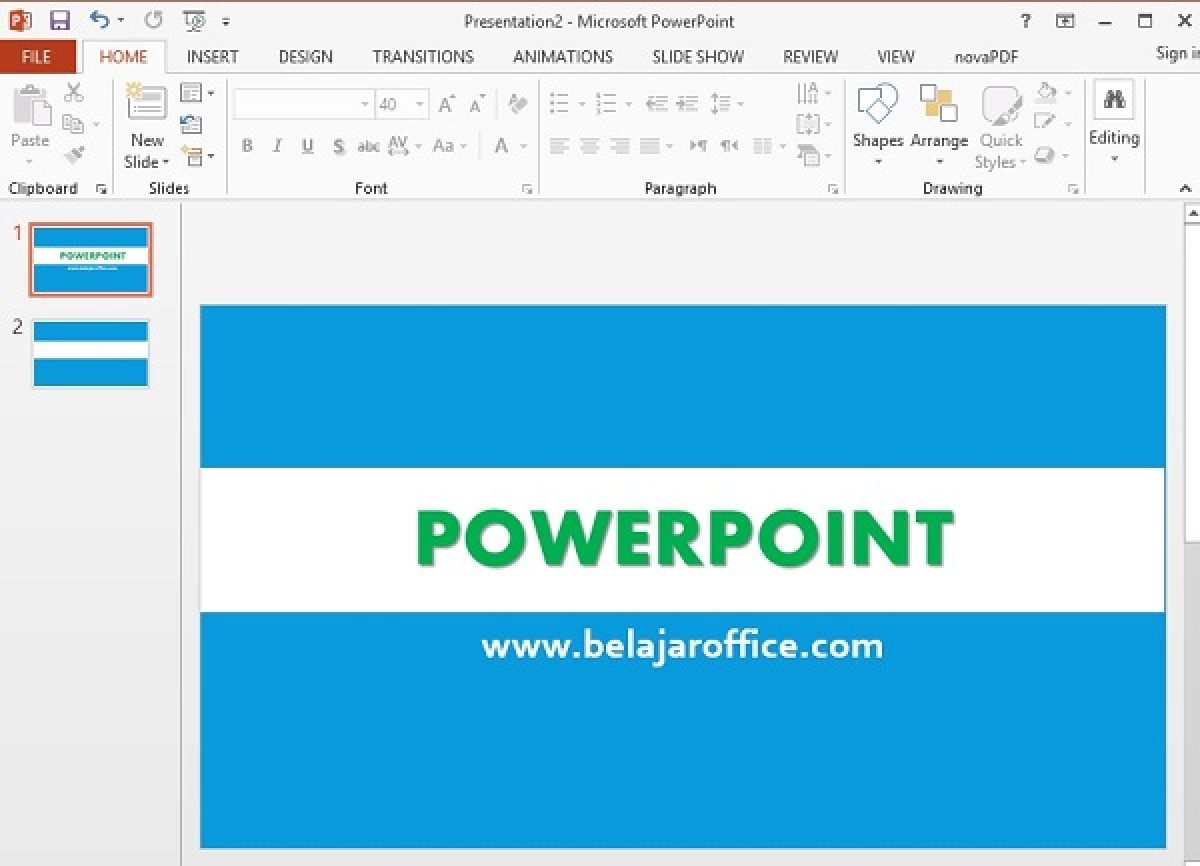Decrease font size
The image size is (1200, 866).
pos(477,104)
